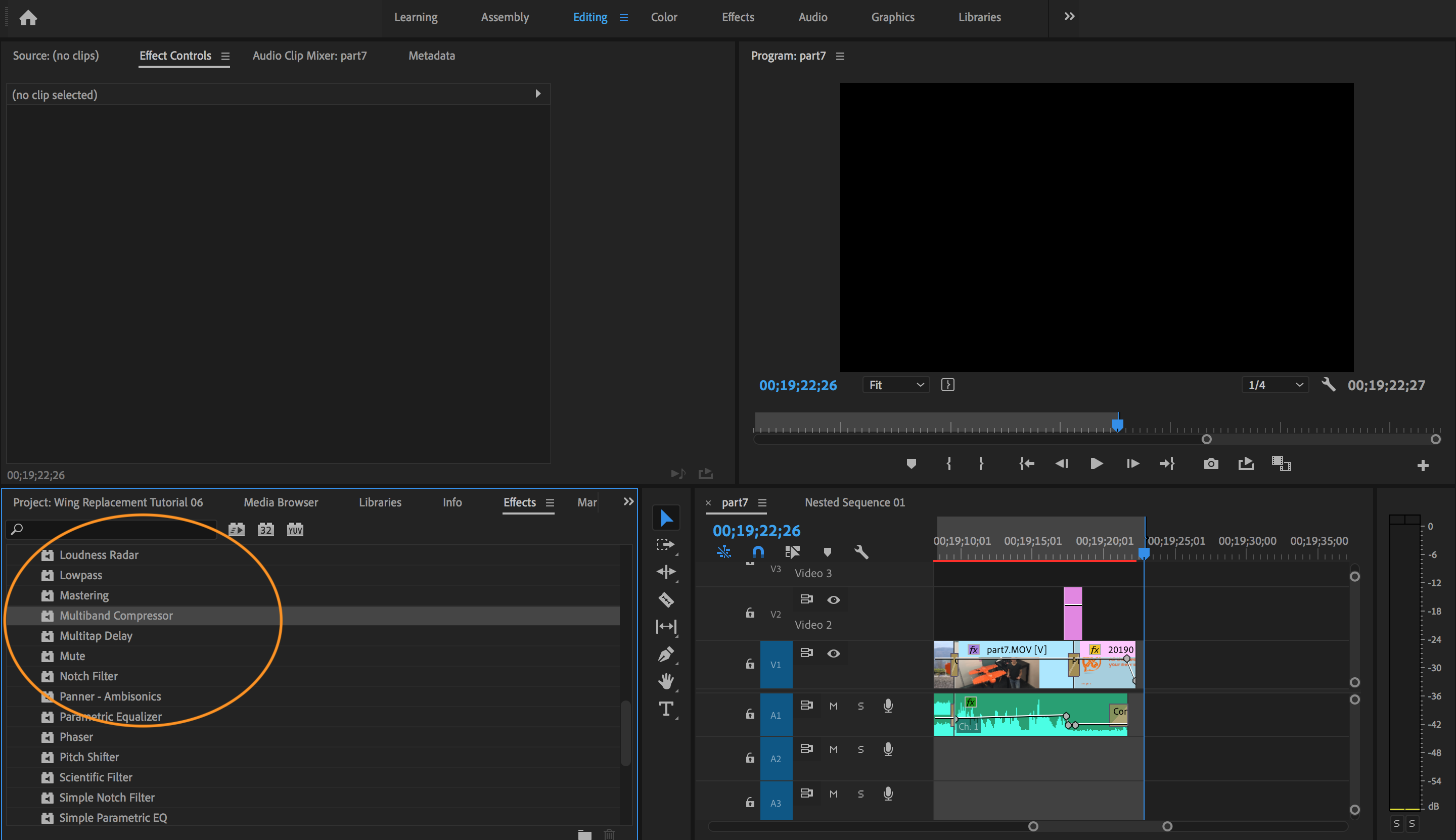Viewport: 1456px width, 840px height.
Task: Switch to the Color workspace
Action: pyautogui.click(x=664, y=17)
